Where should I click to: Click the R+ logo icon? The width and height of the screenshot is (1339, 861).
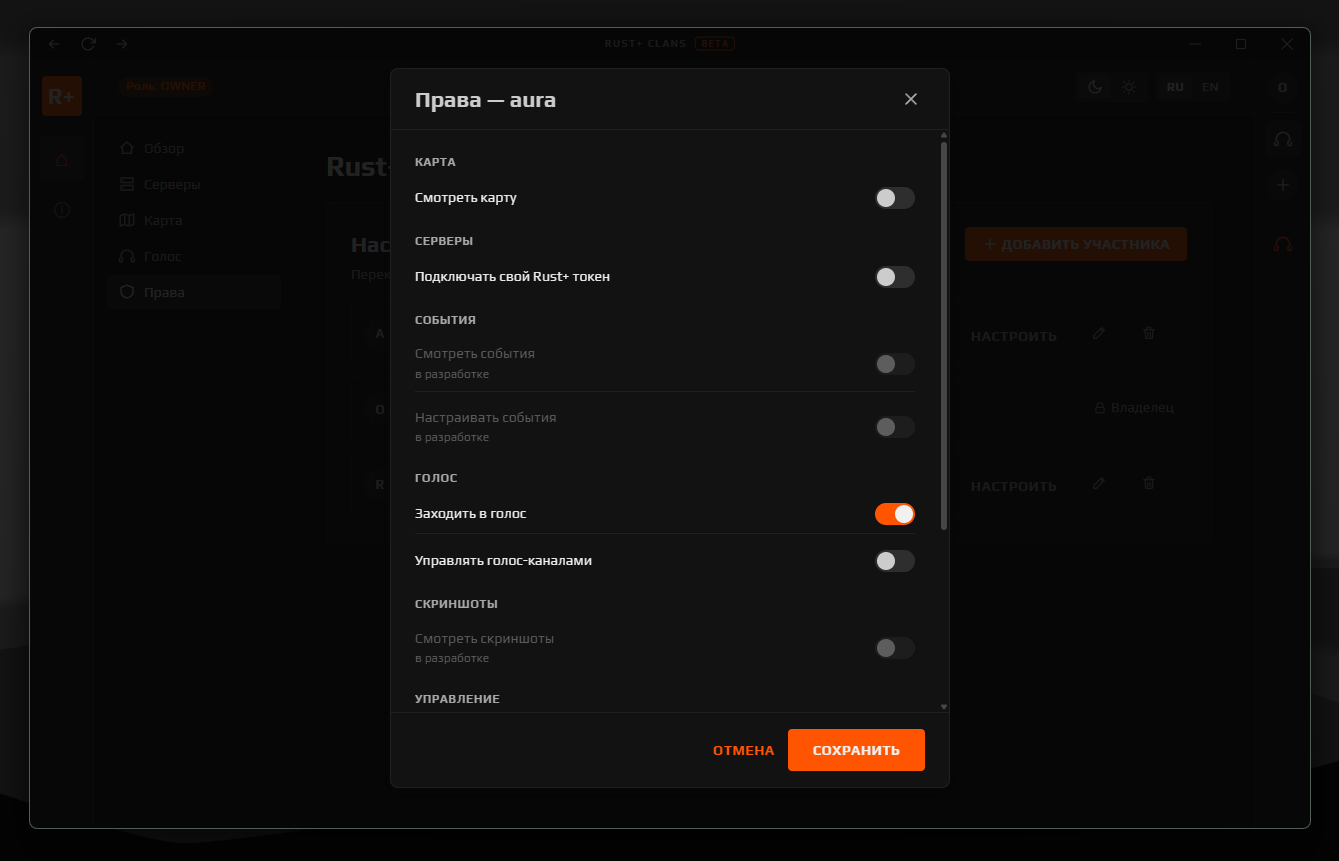(x=62, y=96)
